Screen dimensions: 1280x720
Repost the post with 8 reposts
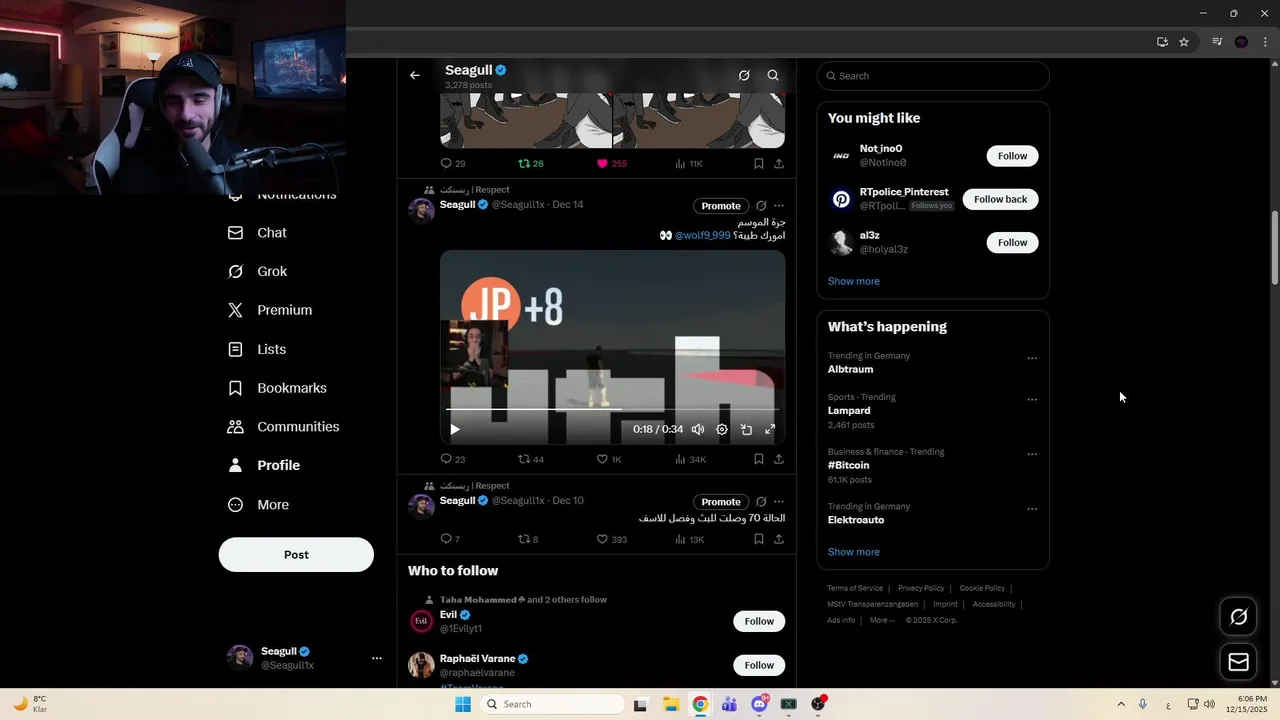tap(528, 539)
